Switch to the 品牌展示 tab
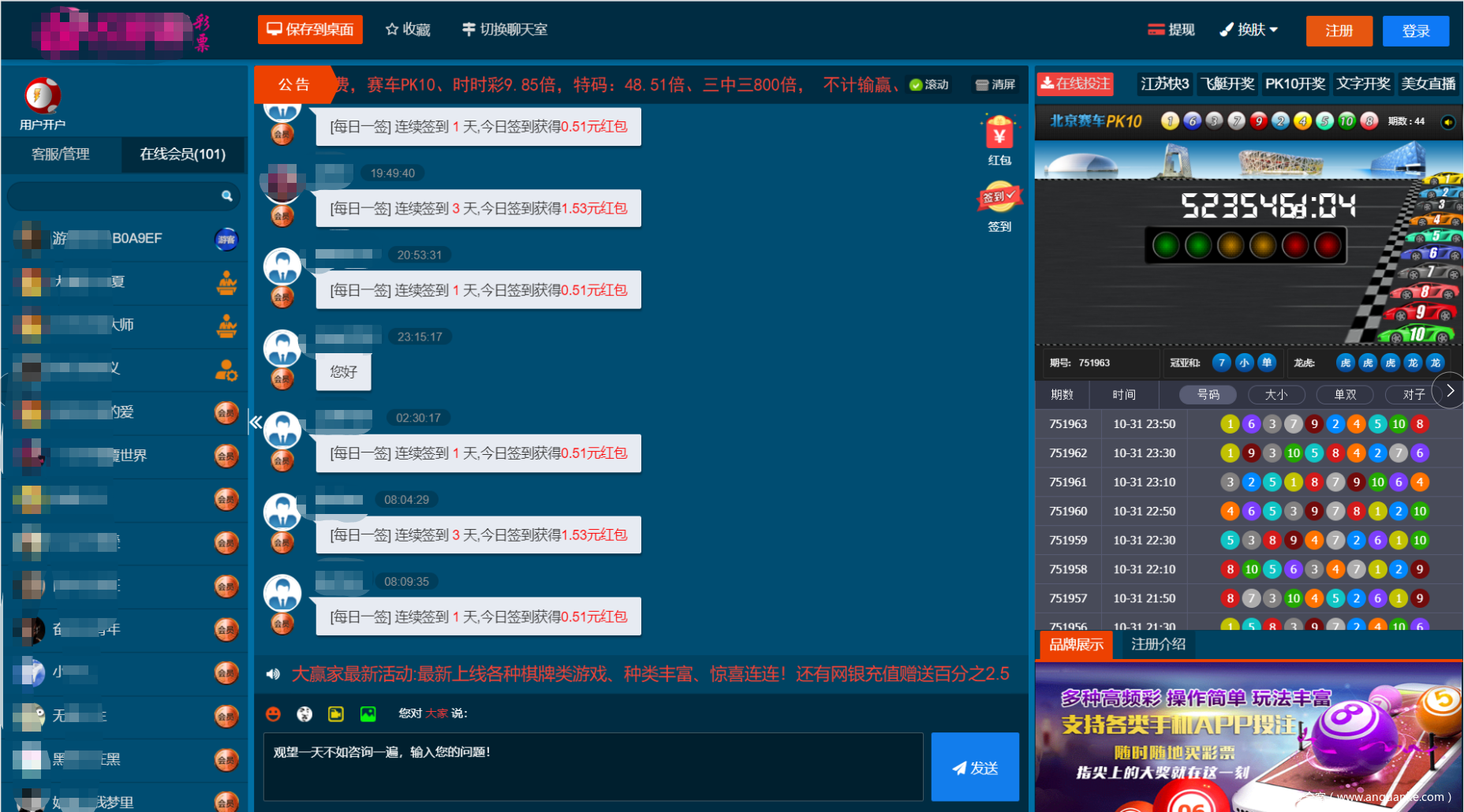 (x=1076, y=645)
